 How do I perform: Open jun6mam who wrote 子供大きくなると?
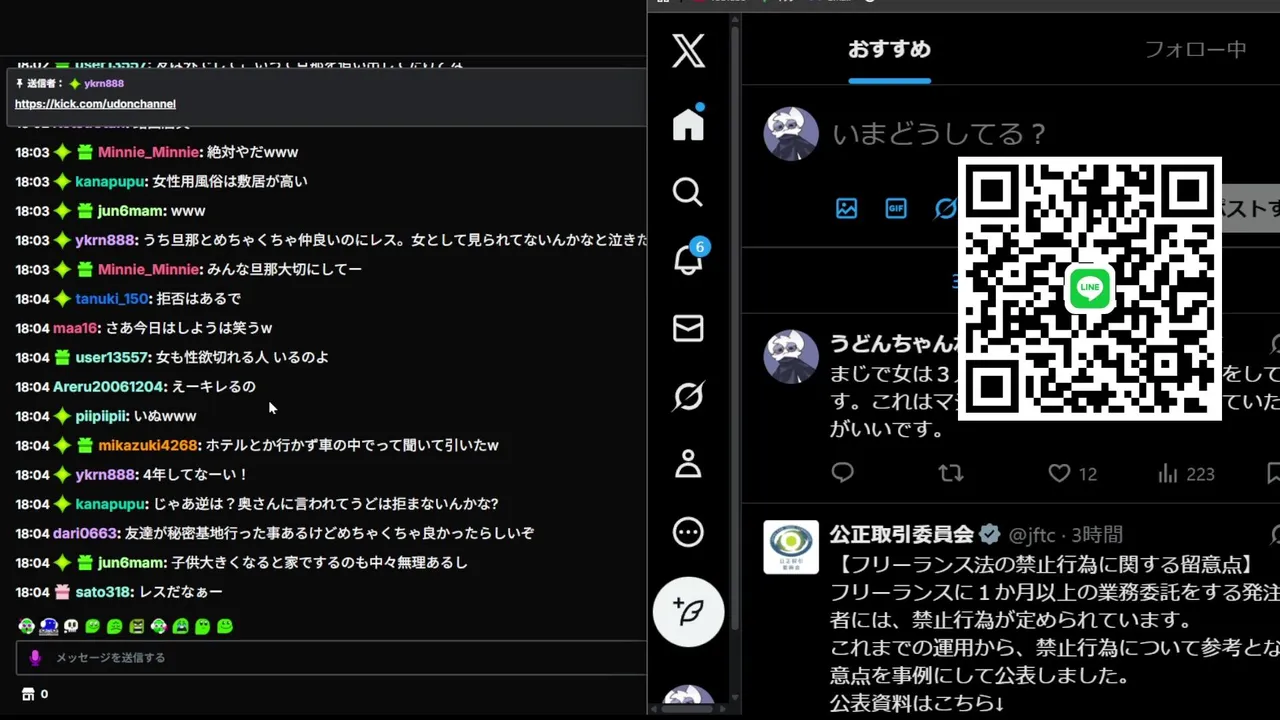click(x=131, y=563)
